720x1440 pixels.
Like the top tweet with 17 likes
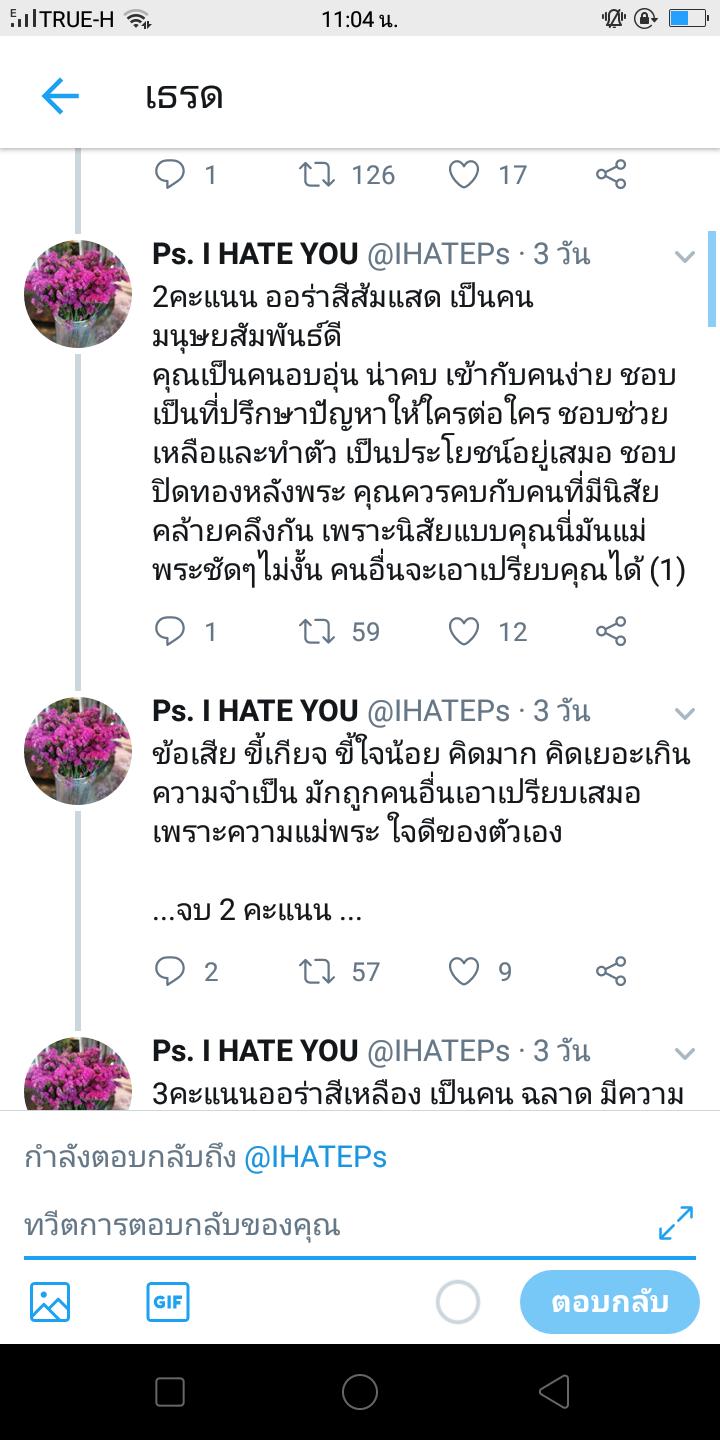pos(463,175)
